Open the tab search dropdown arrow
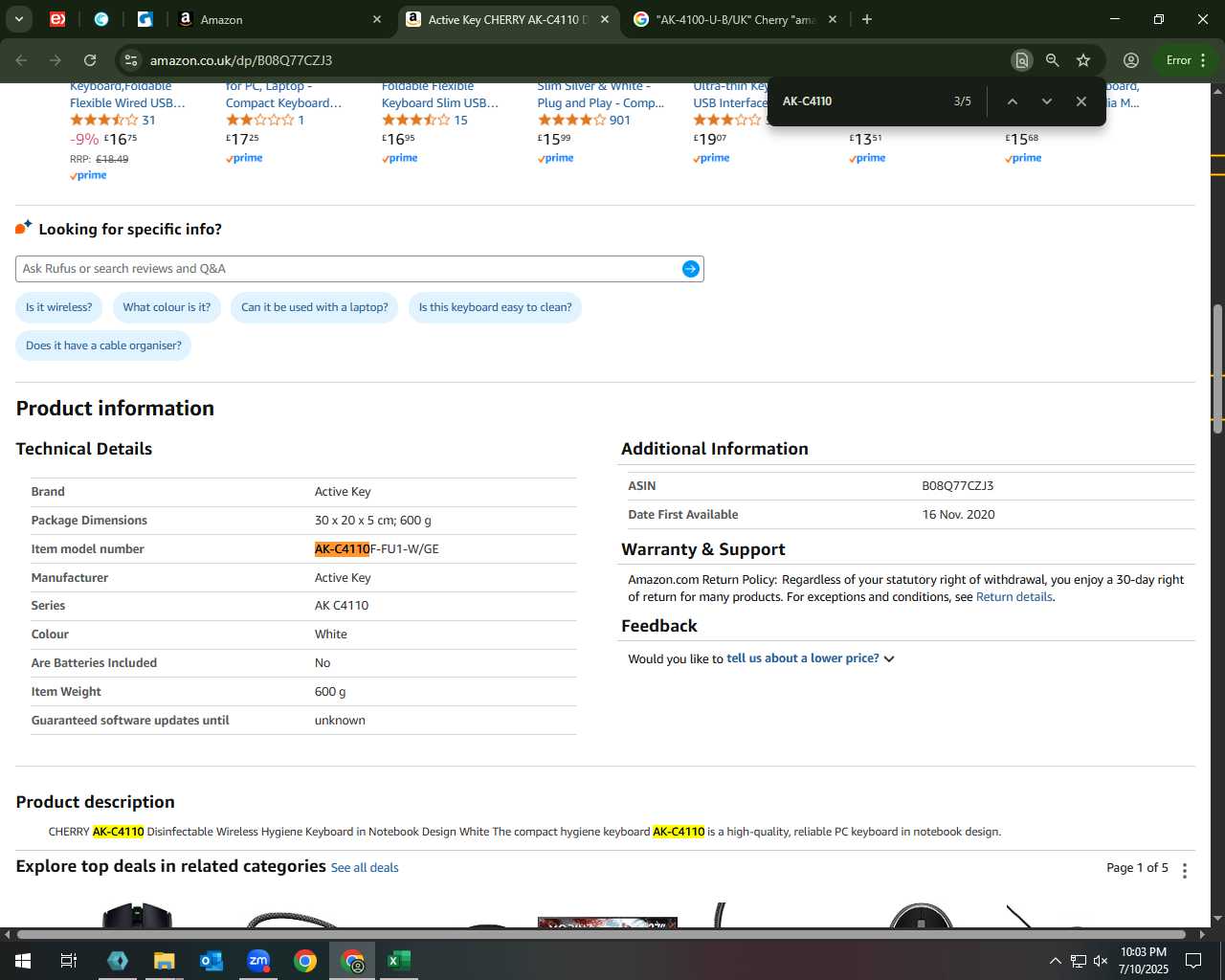The width and height of the screenshot is (1225, 980). 18,19
